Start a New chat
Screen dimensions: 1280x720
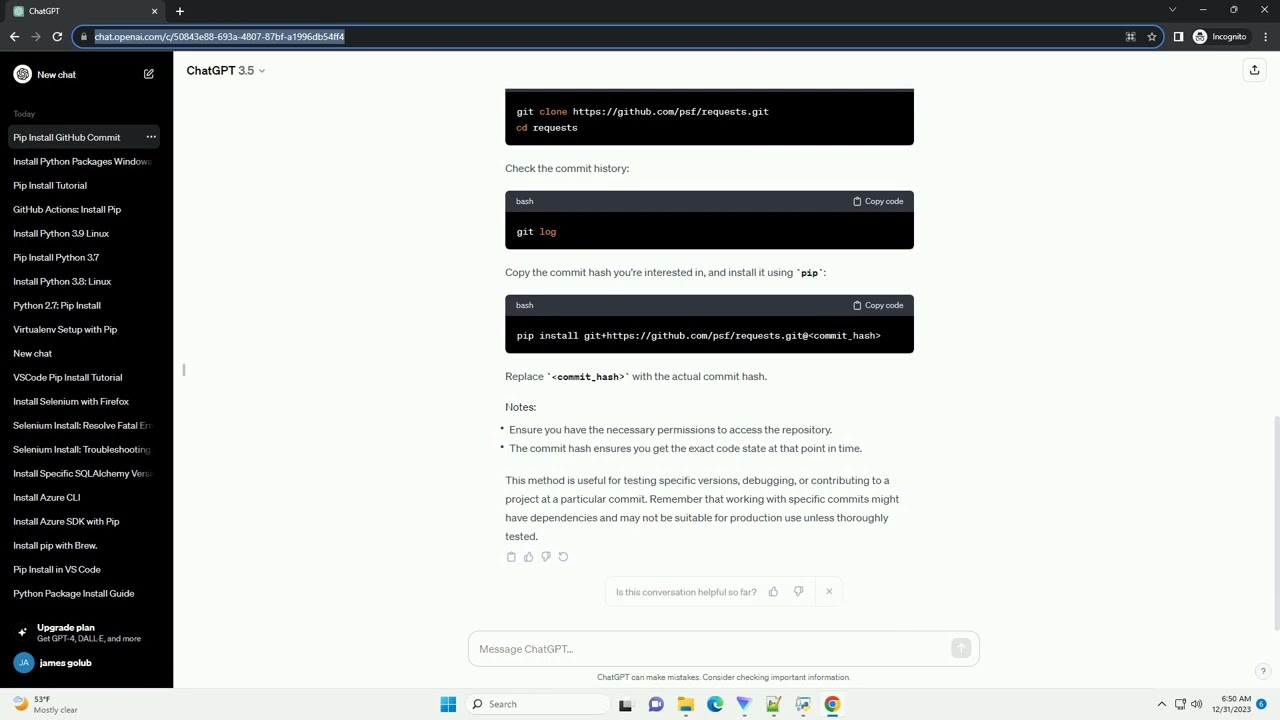[x=56, y=74]
